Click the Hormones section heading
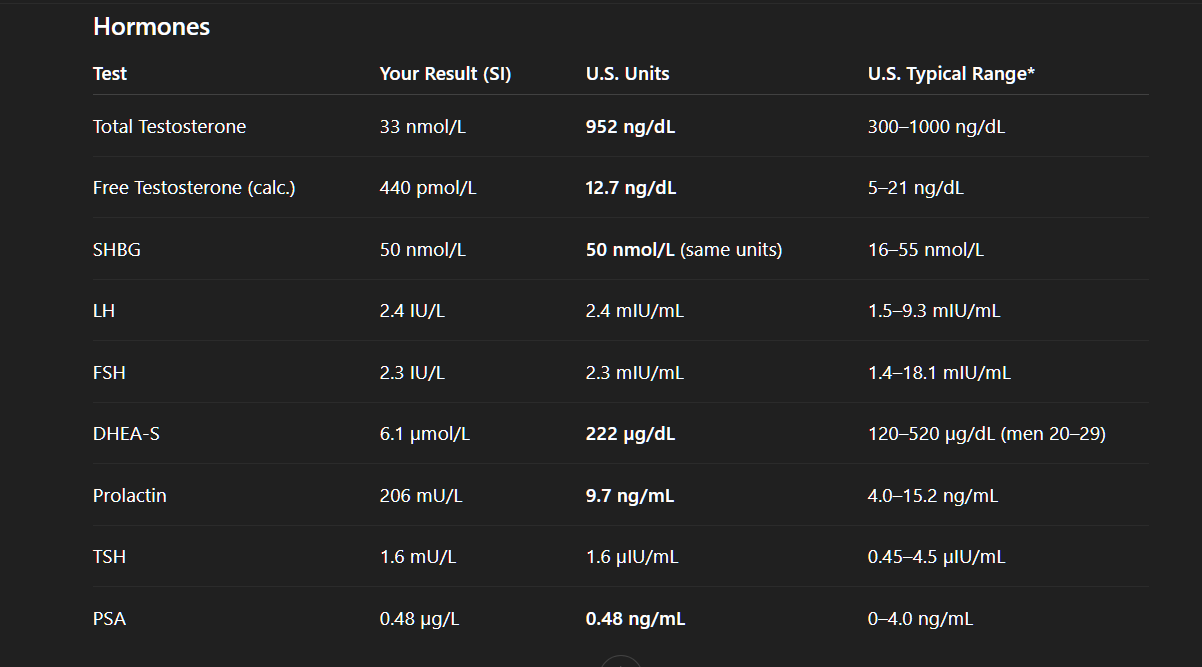This screenshot has width=1202, height=667. pyautogui.click(x=151, y=27)
